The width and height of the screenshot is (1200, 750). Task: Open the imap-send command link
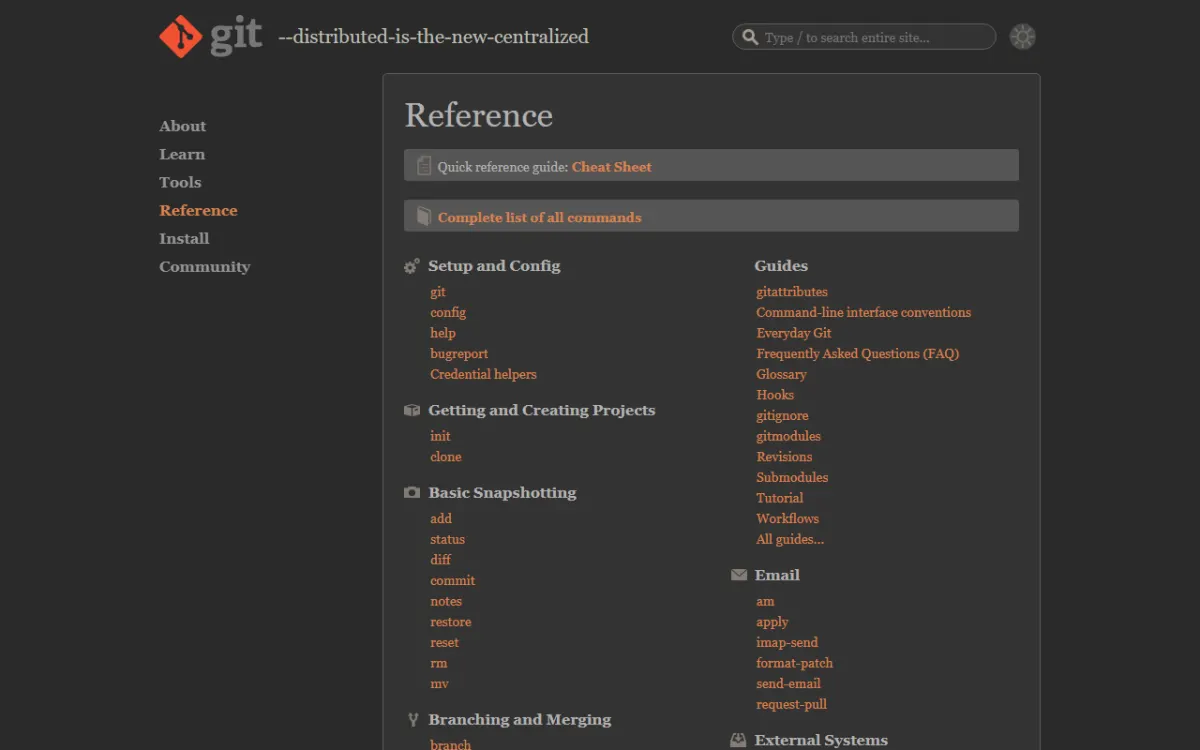tap(787, 642)
